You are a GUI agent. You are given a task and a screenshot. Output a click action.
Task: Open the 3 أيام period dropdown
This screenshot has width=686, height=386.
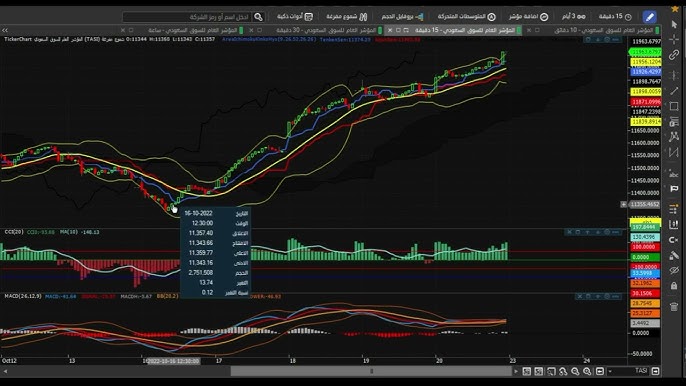574,17
